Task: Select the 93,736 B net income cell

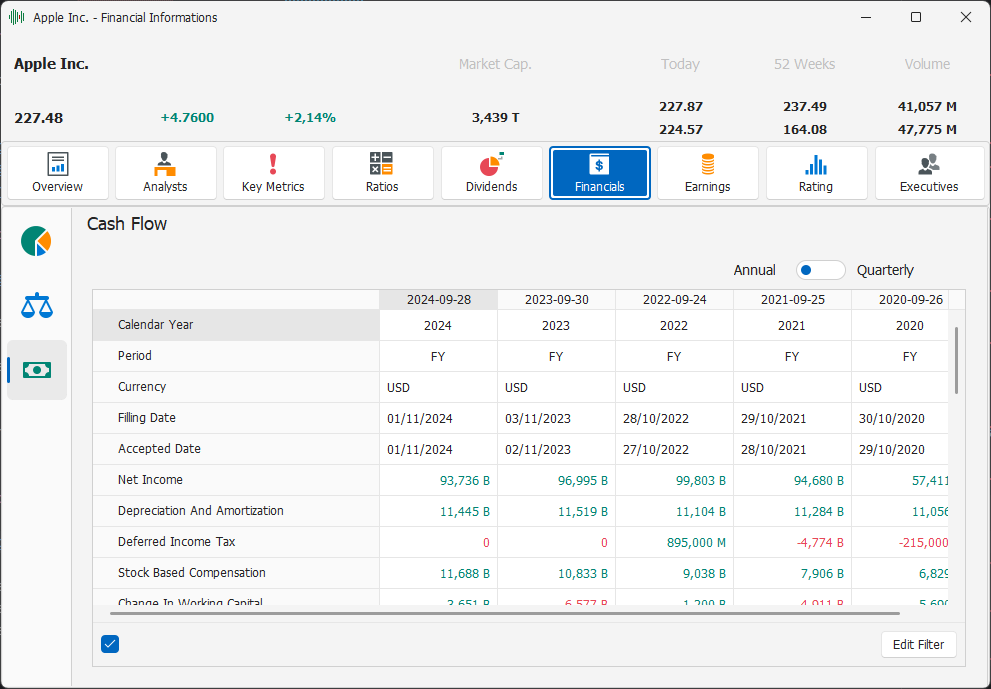Action: 439,480
